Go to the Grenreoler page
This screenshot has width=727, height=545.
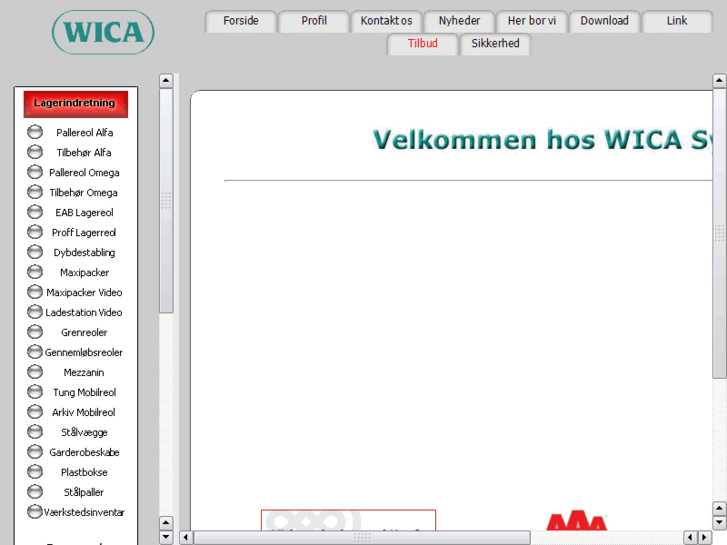(x=84, y=332)
